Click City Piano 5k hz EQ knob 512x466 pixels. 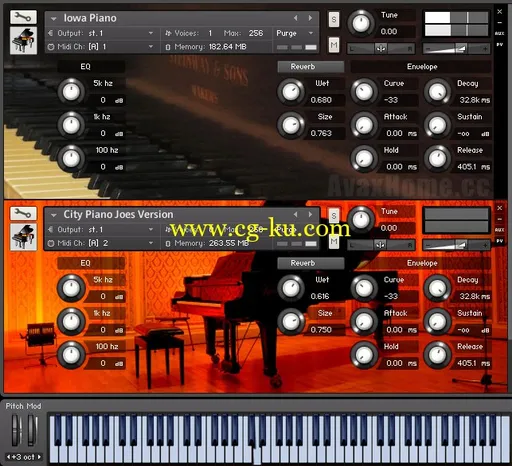pos(71,288)
